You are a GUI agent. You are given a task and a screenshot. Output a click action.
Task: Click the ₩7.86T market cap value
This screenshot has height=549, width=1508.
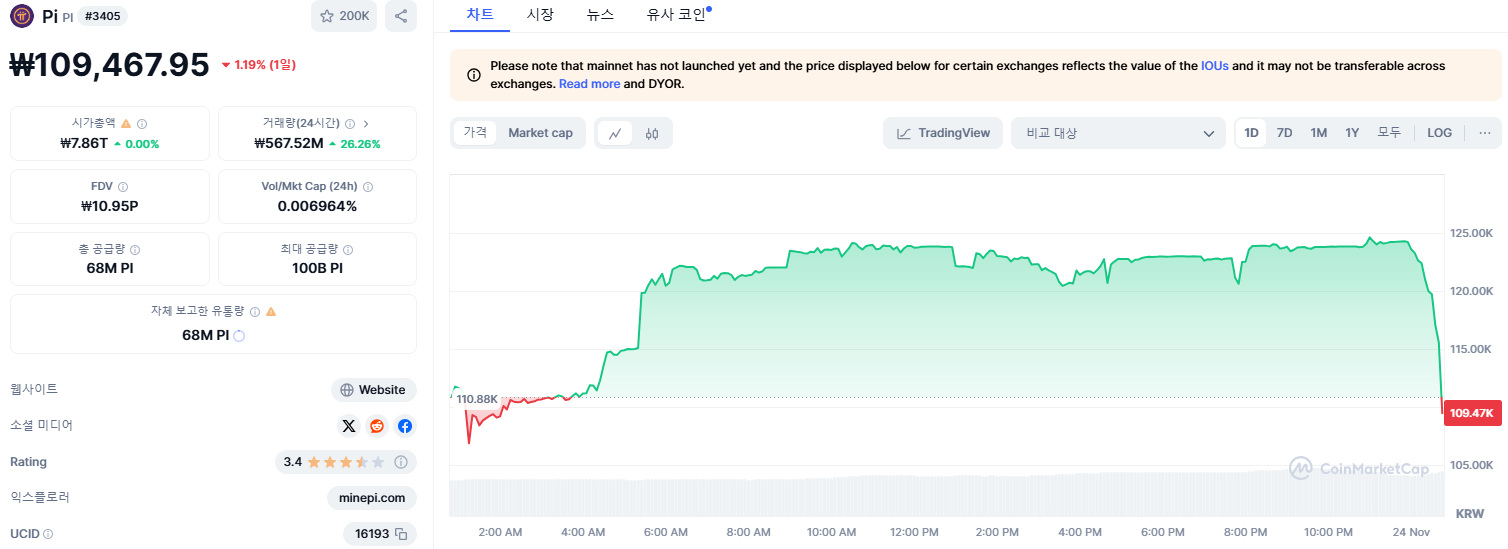84,143
